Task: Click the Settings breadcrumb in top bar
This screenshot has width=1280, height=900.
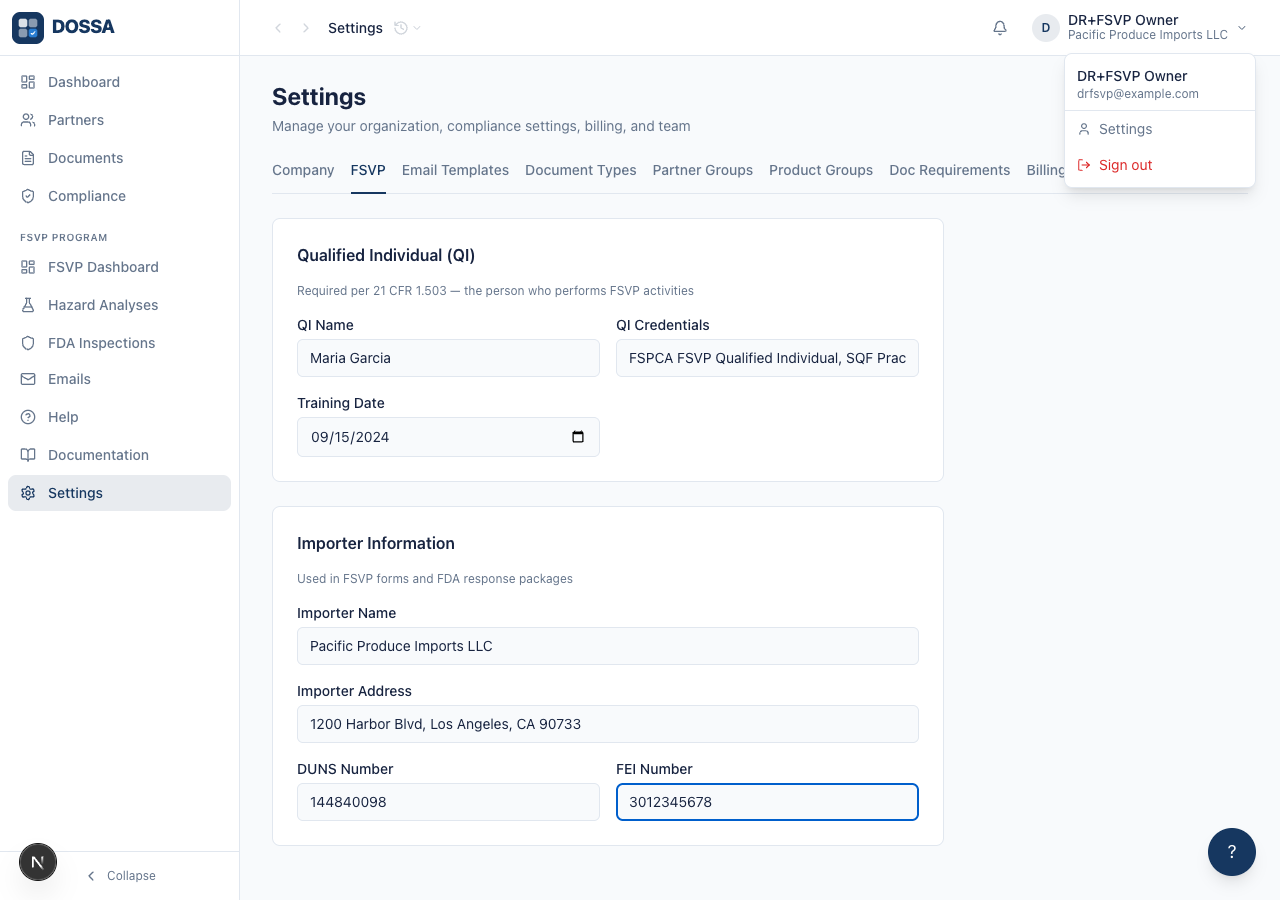Action: (x=355, y=28)
